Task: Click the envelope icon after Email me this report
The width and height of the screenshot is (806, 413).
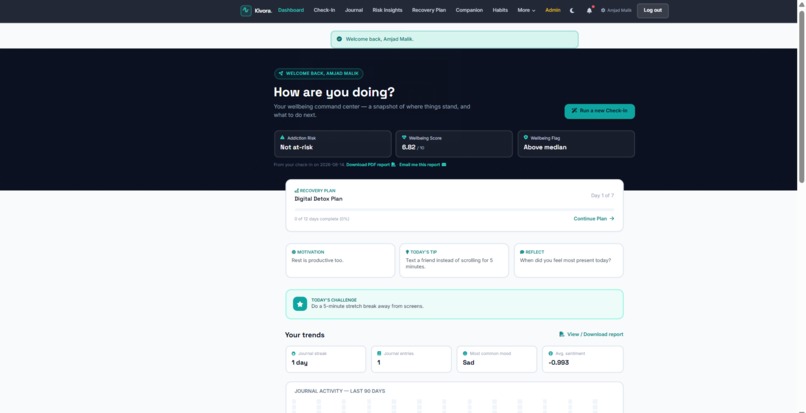Action: (444, 165)
